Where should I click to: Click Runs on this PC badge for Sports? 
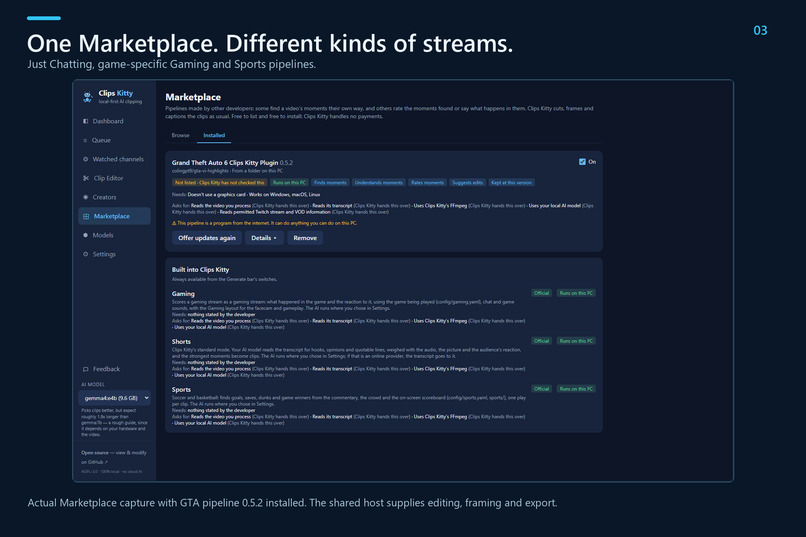[576, 389]
